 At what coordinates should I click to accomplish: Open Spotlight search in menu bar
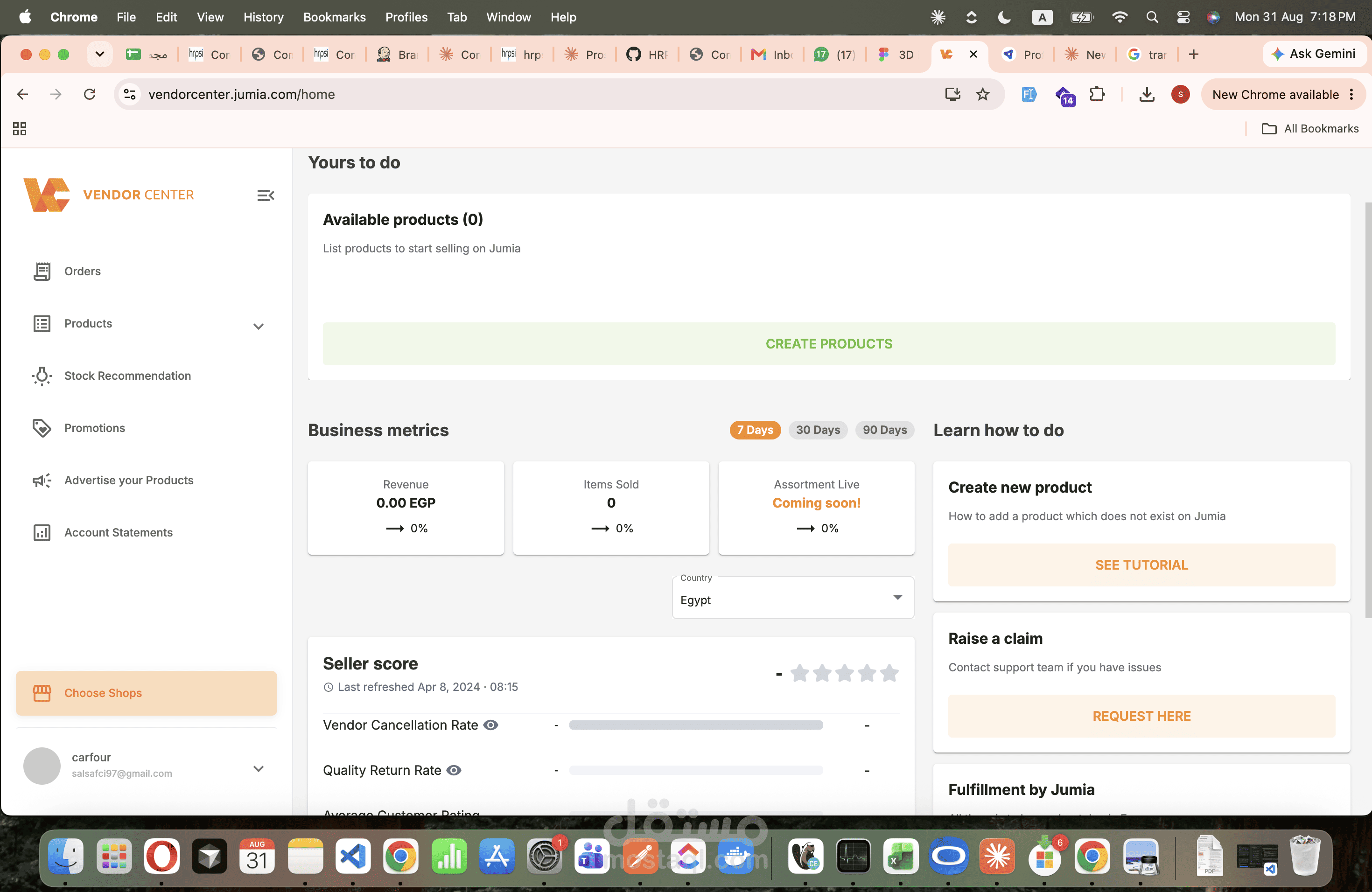click(1152, 17)
